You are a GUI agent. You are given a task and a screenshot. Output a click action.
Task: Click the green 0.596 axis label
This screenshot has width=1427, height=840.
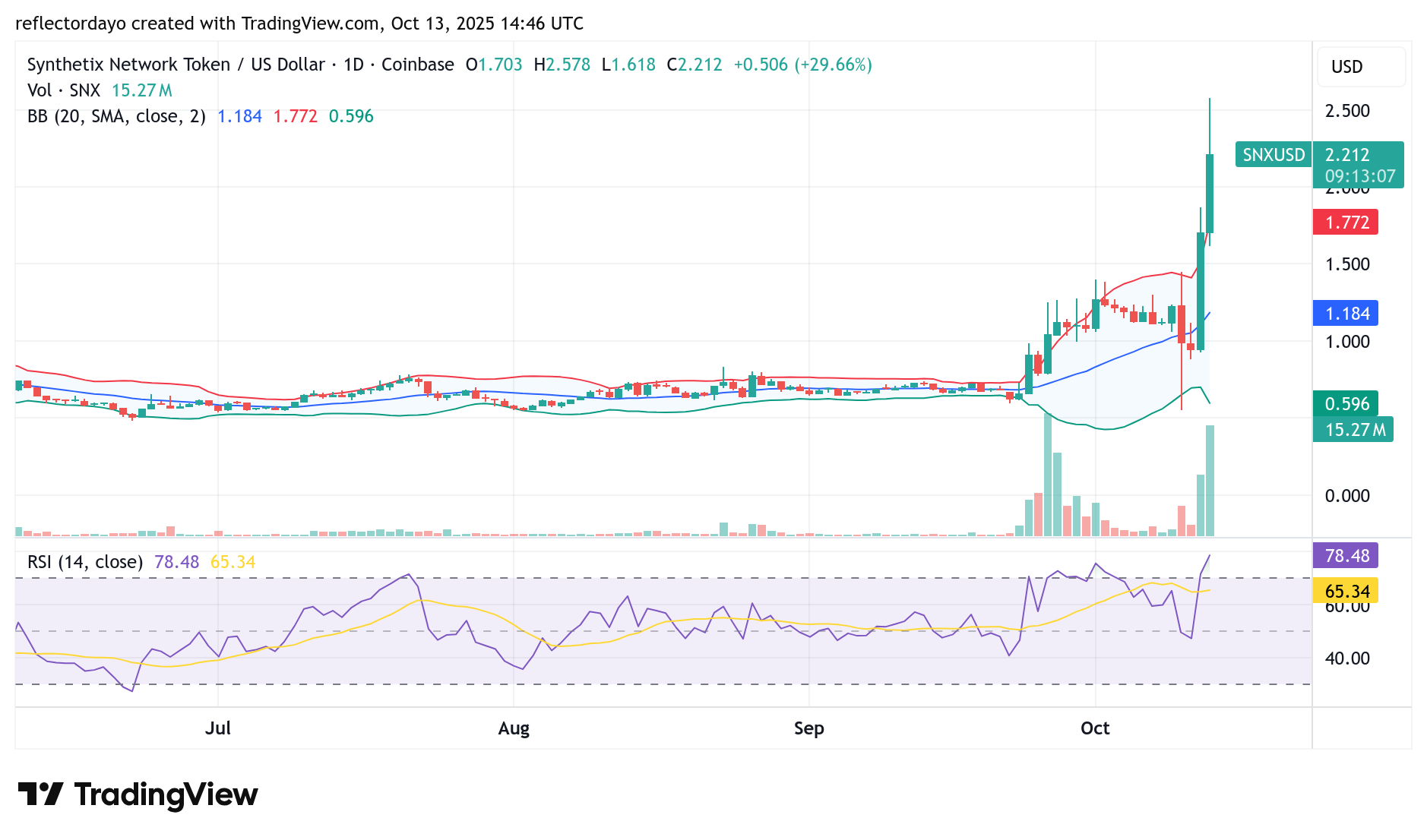[x=1346, y=403]
